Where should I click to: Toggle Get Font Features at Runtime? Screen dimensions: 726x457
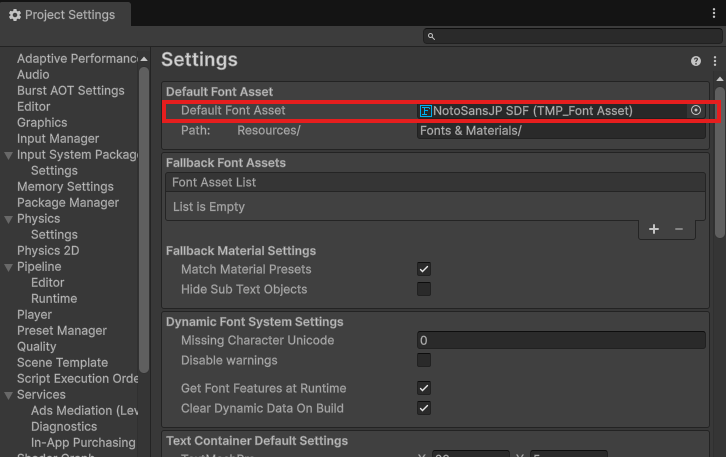point(424,388)
